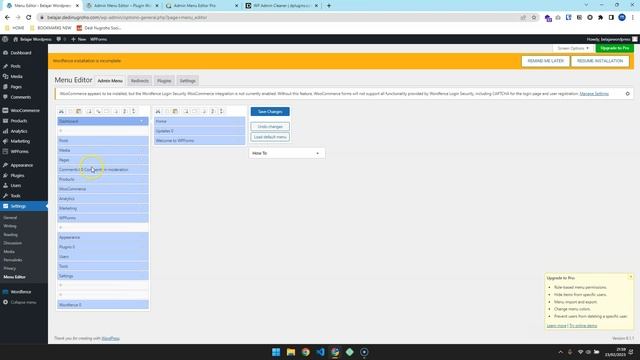The height and width of the screenshot is (360, 640).
Task: Sort ascending icon in the left column toolbar
Action: point(125,111)
